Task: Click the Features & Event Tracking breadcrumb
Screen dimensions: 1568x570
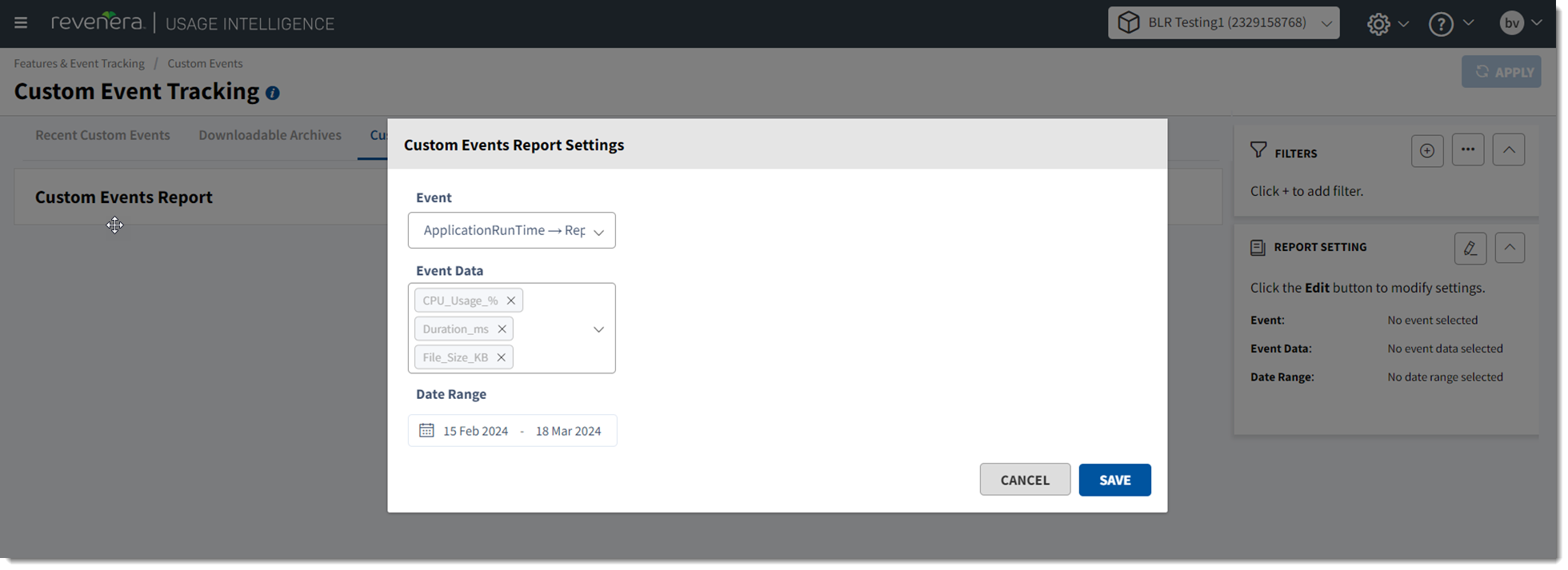Action: [x=79, y=63]
